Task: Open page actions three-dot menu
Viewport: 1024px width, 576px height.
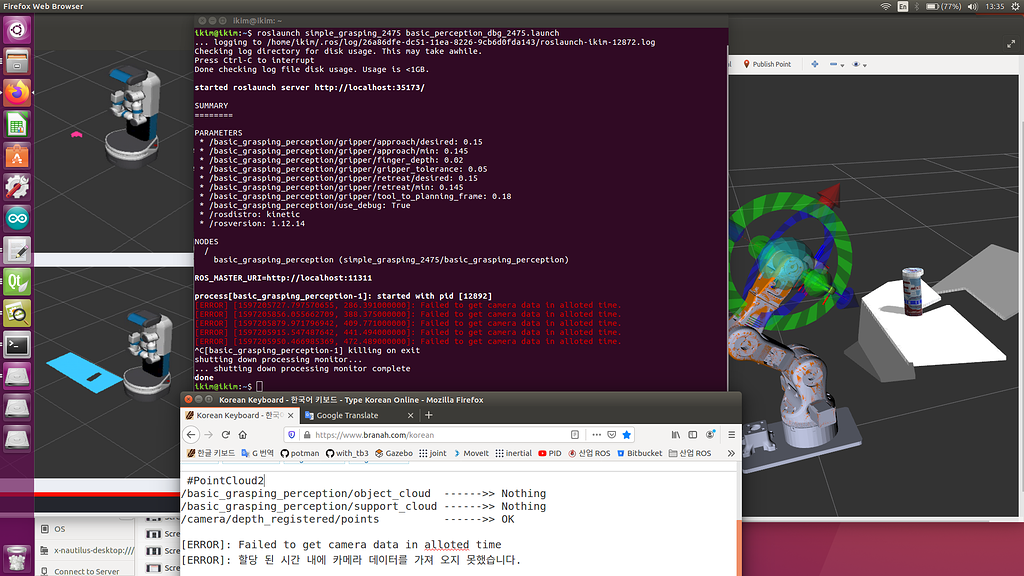Action: [596, 435]
